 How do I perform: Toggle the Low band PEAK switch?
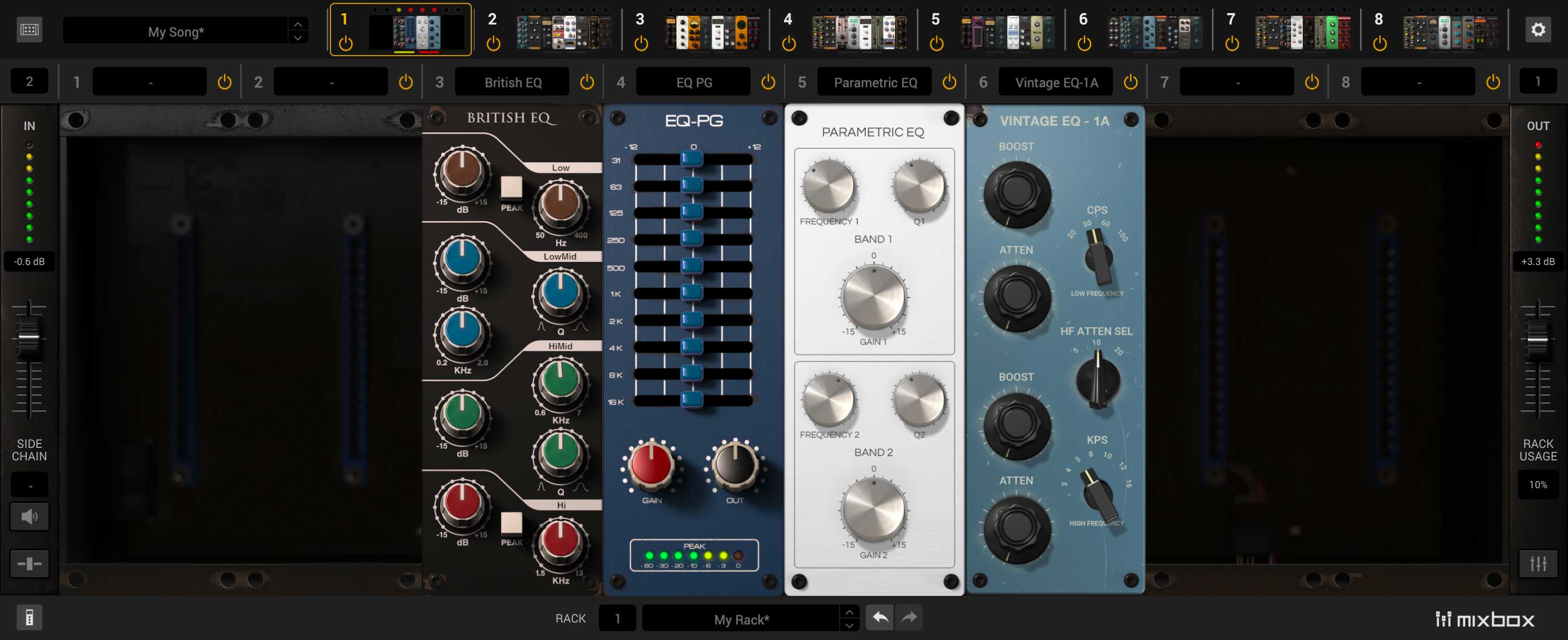[x=511, y=187]
